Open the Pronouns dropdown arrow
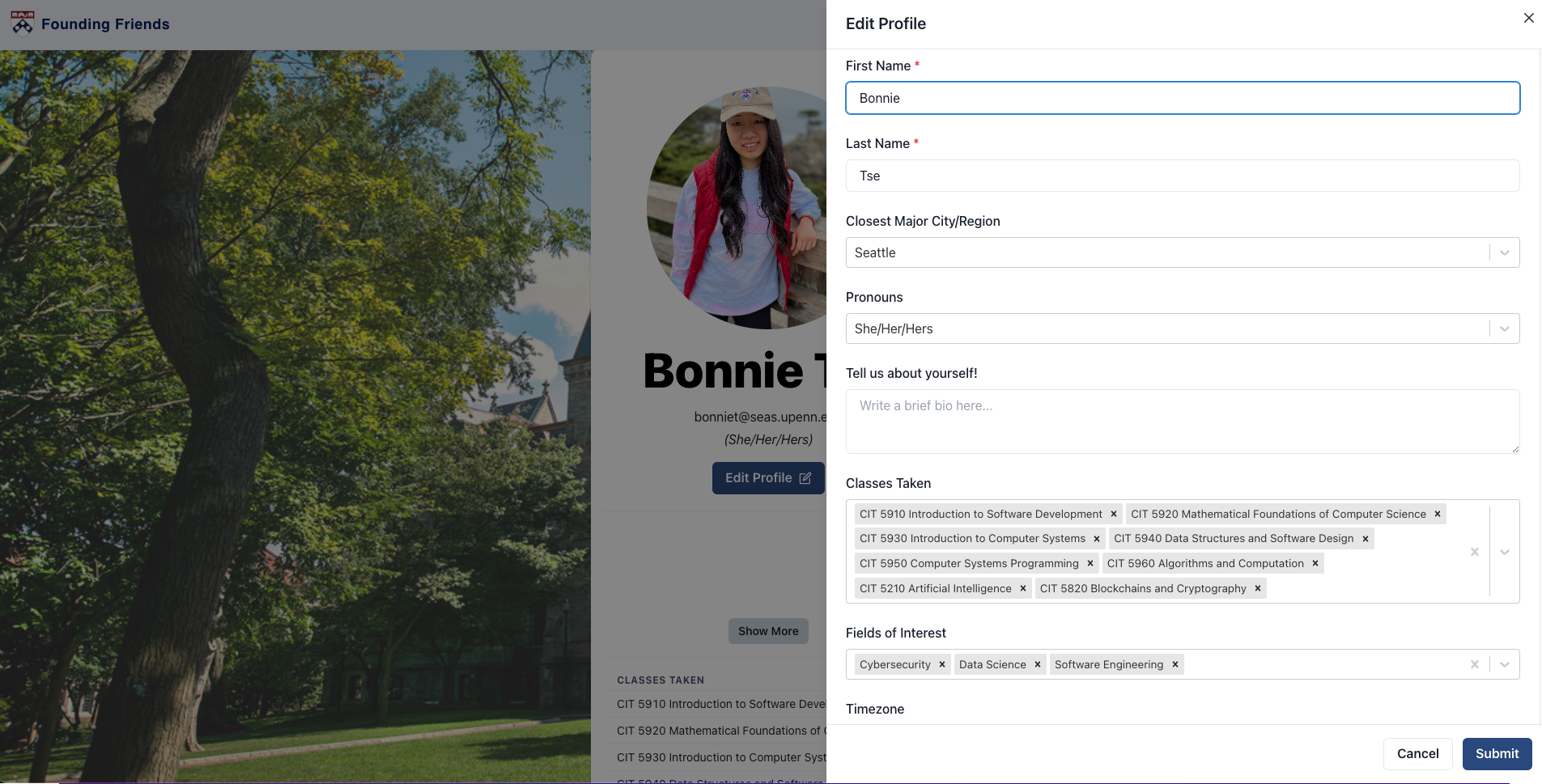 [x=1505, y=328]
